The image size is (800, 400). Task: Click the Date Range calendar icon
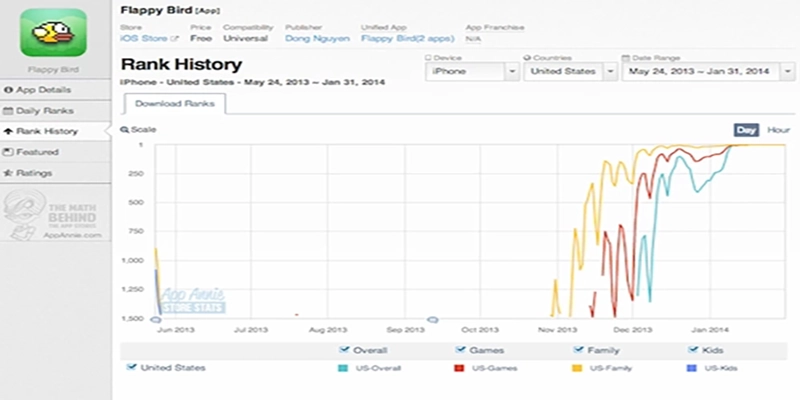[626, 58]
